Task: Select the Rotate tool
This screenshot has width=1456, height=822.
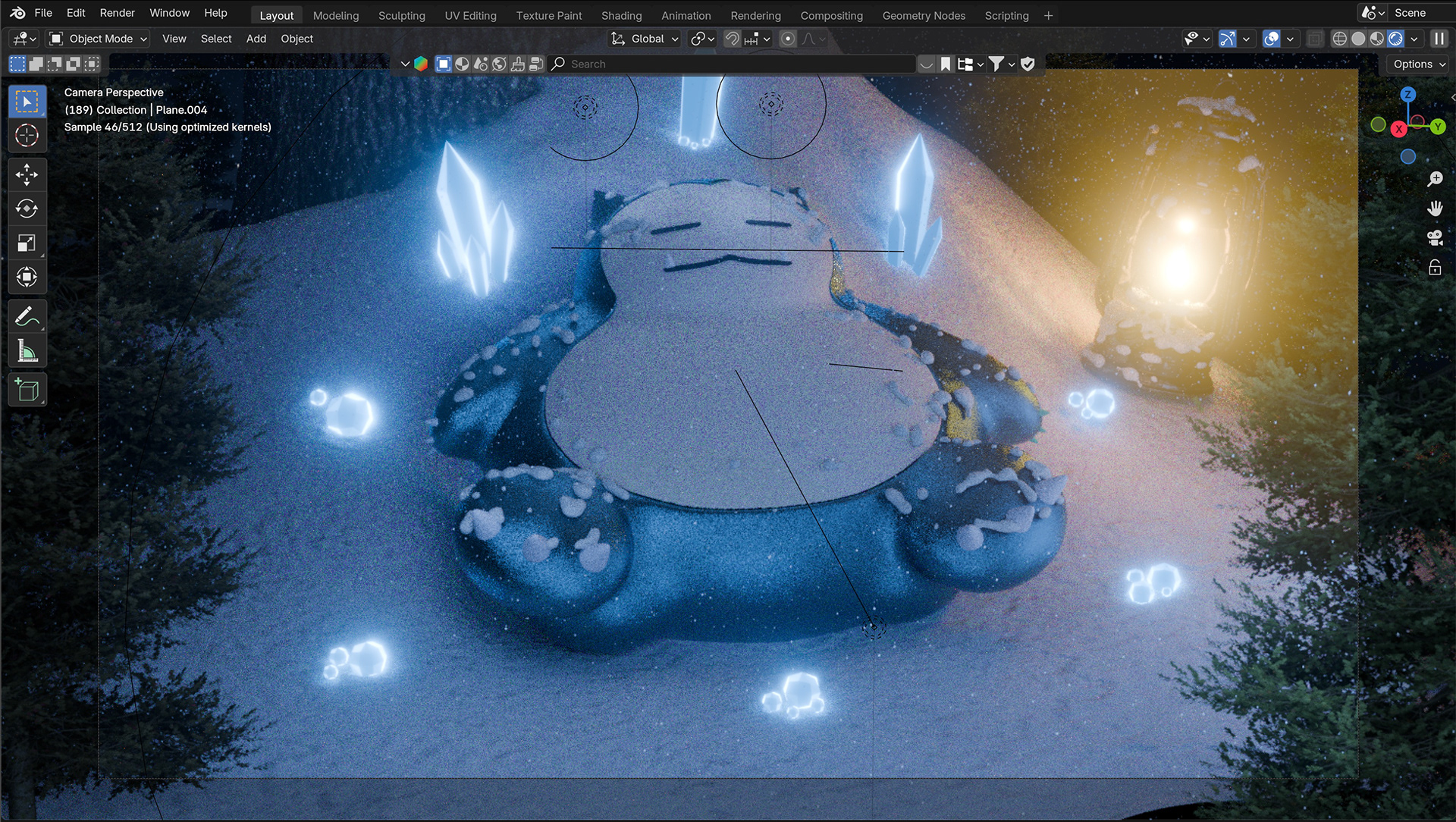Action: (x=27, y=209)
